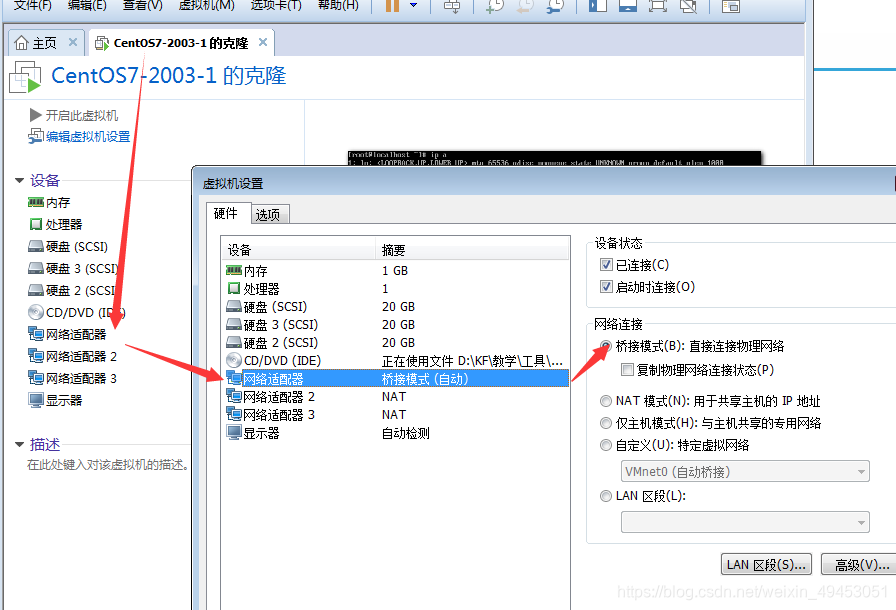This screenshot has width=896, height=610.
Task: Click the 开启此虚拟机 link
Action: pyautogui.click(x=74, y=115)
